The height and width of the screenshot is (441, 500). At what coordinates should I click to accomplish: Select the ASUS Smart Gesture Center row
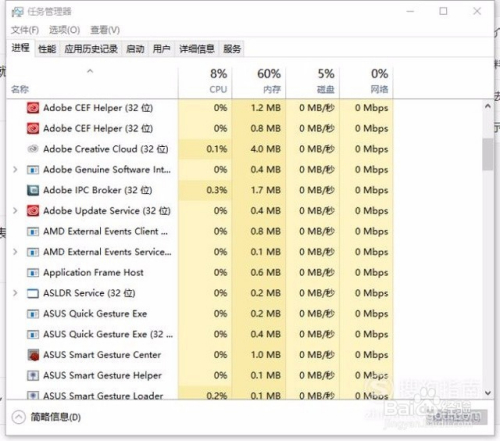click(x=200, y=355)
